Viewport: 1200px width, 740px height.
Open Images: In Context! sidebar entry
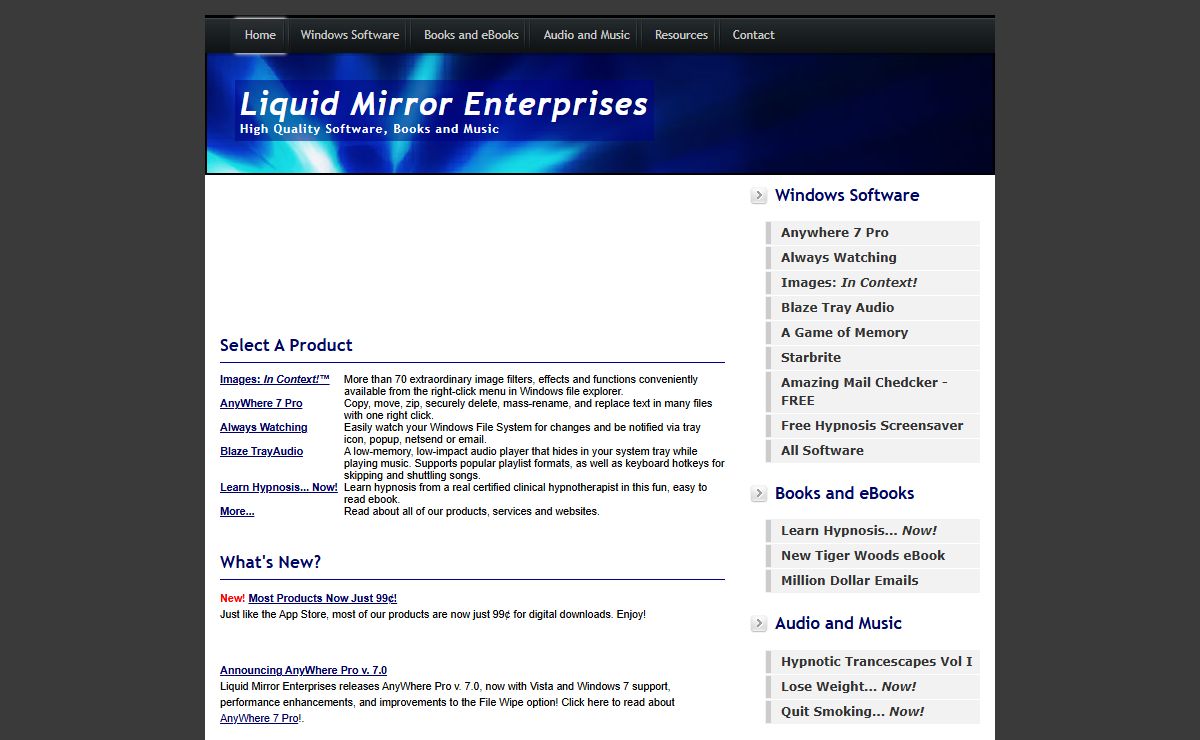(873, 283)
